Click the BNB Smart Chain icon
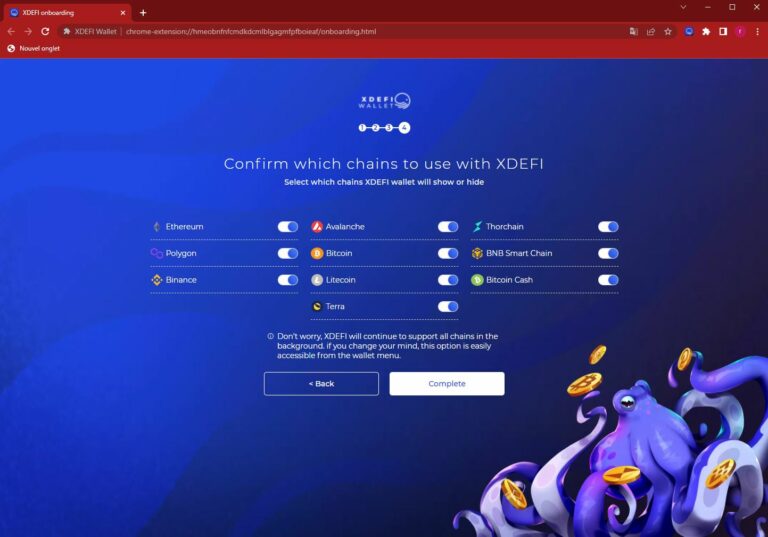This screenshot has width=768, height=537. coord(477,253)
